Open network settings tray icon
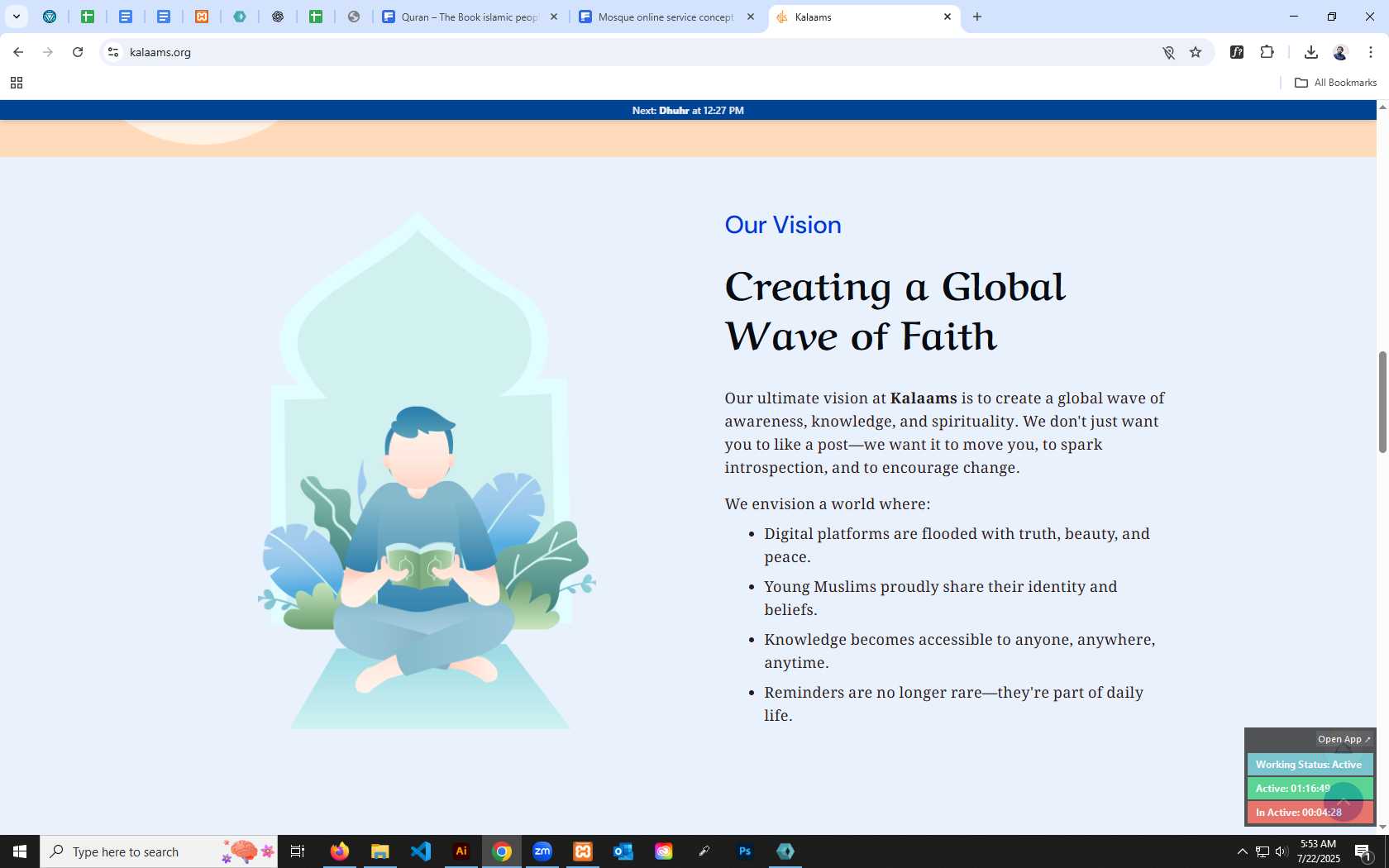This screenshot has height=868, width=1389. pyautogui.click(x=1263, y=851)
